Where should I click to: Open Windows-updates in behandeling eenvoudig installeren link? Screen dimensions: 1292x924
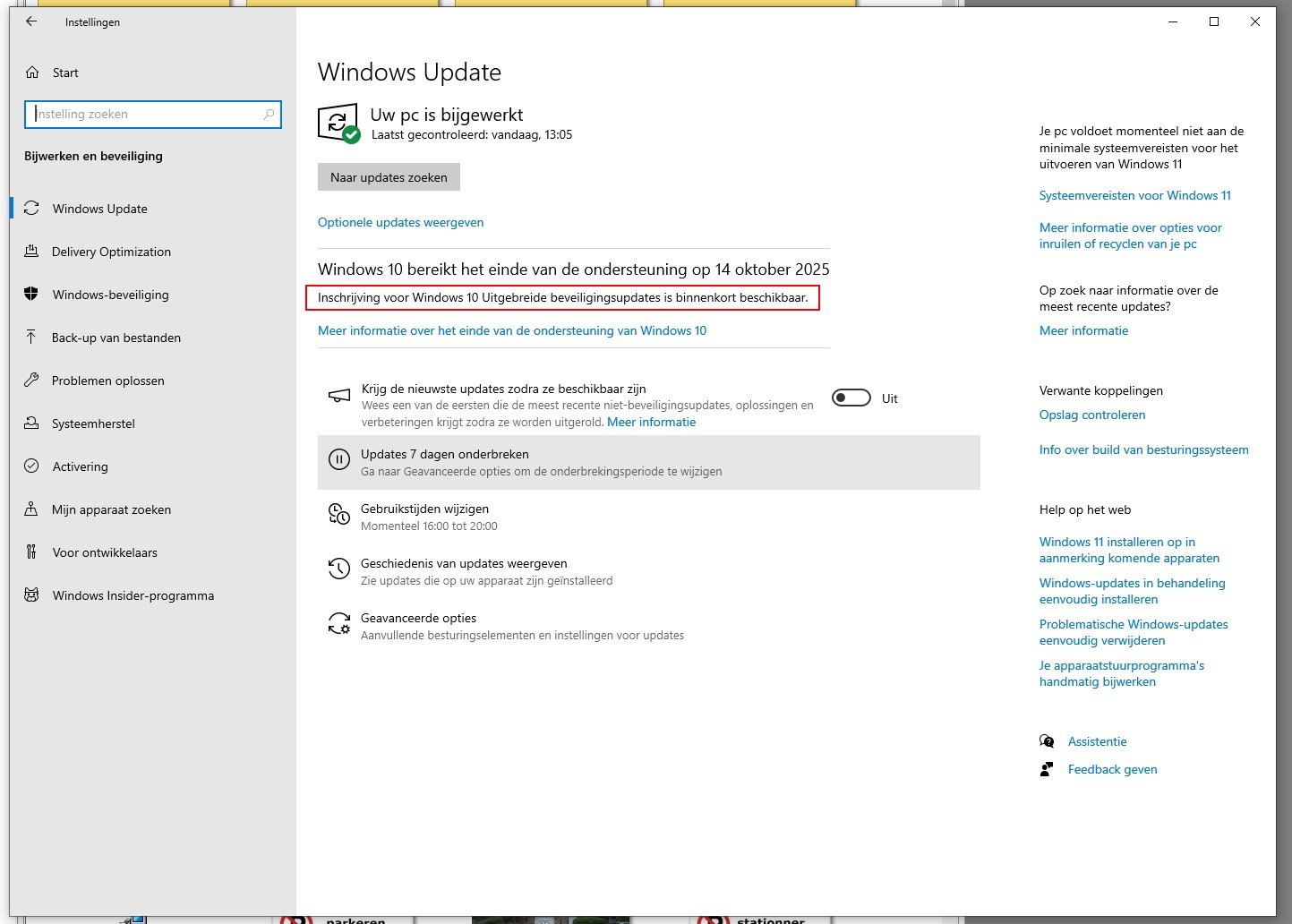pyautogui.click(x=1132, y=591)
